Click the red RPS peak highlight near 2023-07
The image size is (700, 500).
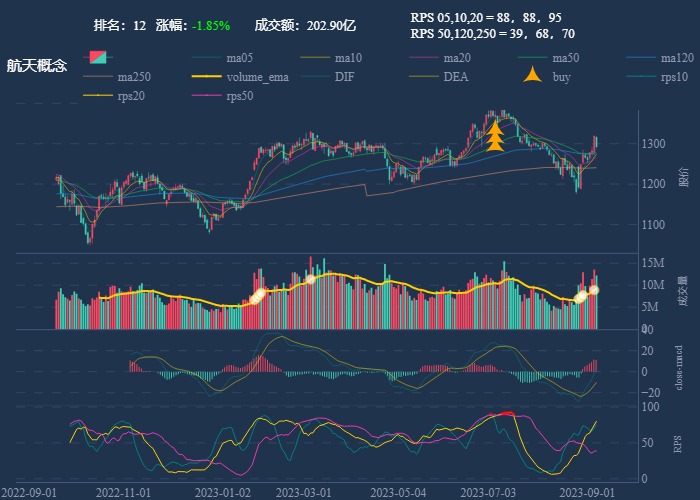click(x=507, y=413)
